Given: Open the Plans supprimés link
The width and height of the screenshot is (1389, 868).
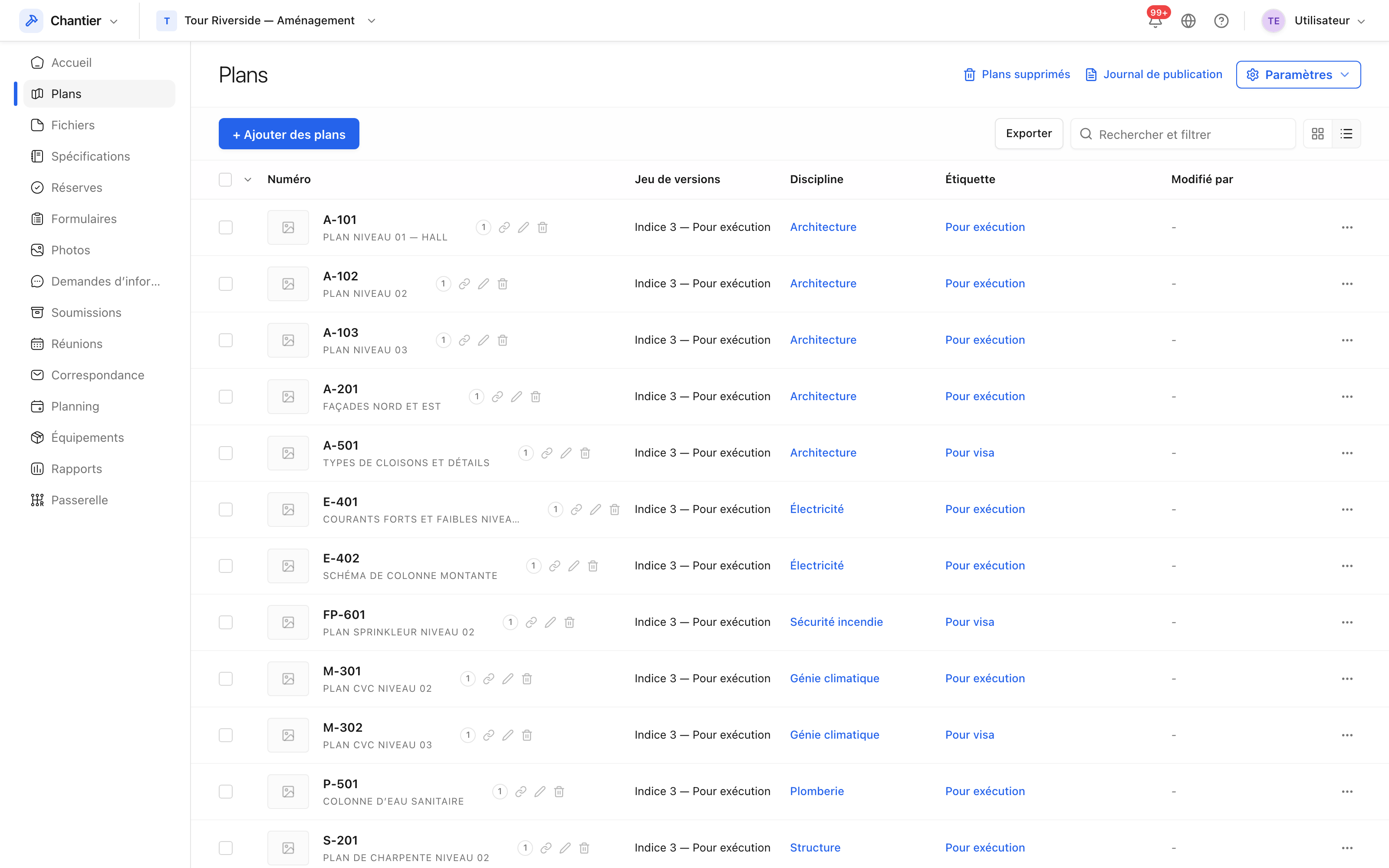Looking at the screenshot, I should tap(1017, 75).
